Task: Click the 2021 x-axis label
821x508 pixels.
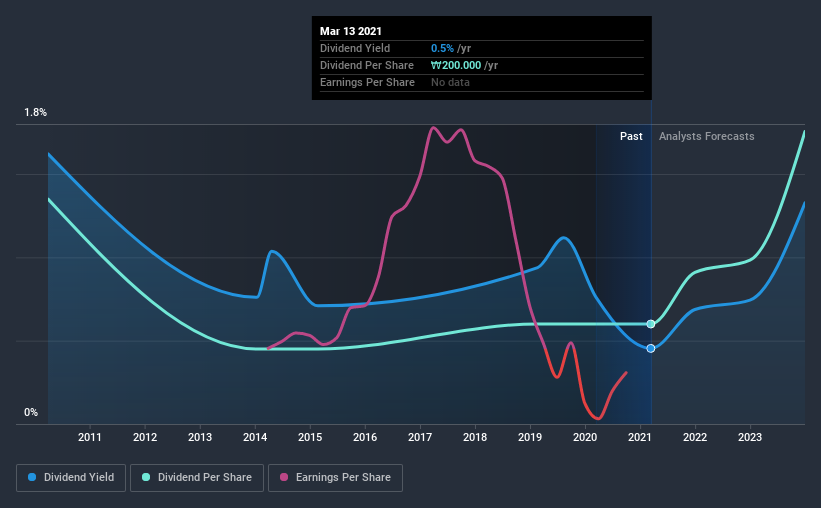Action: pos(640,437)
